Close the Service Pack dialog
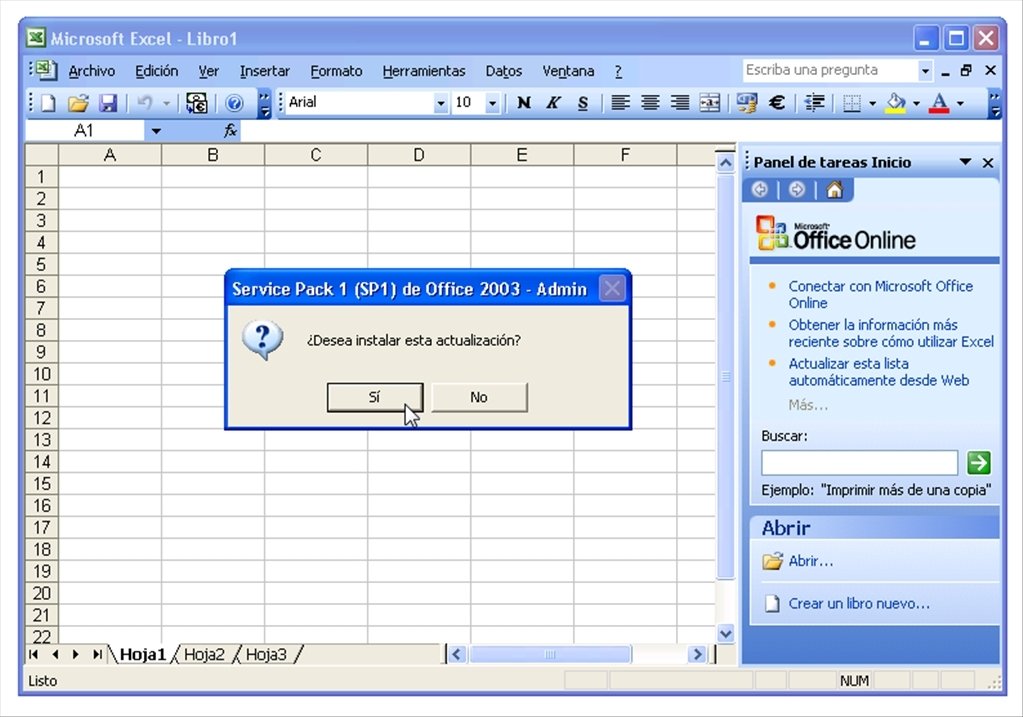This screenshot has height=717, width=1023. click(612, 288)
